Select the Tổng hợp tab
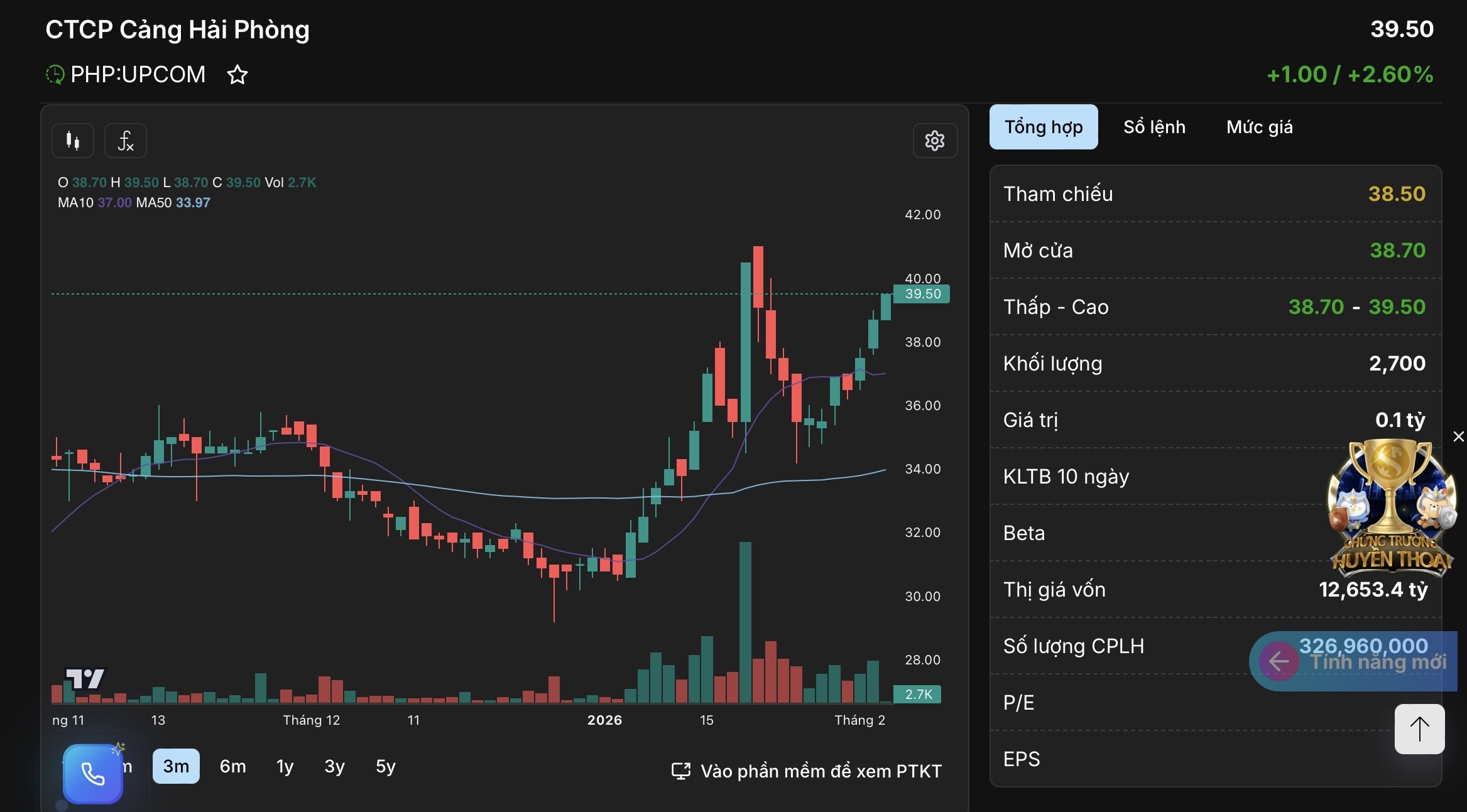This screenshot has height=812, width=1467. (1043, 127)
